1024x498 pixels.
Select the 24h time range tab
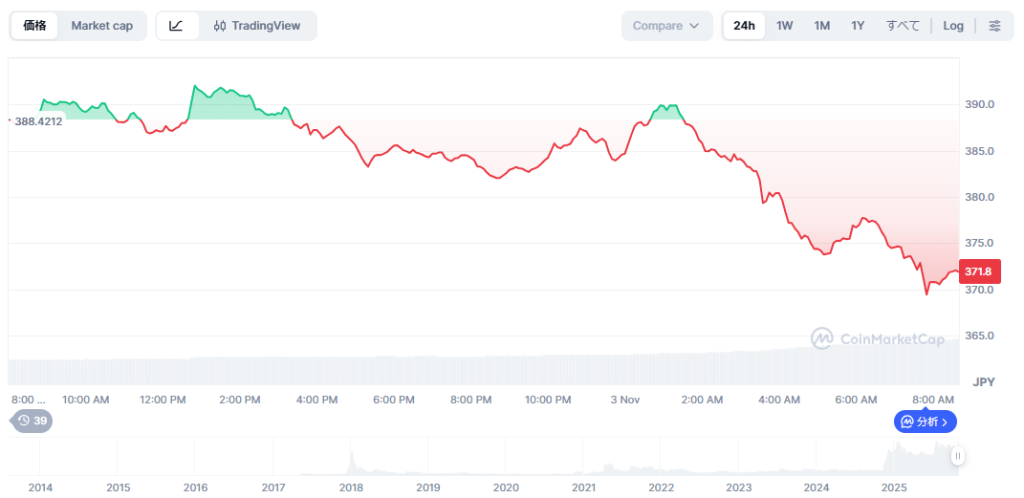click(x=744, y=26)
